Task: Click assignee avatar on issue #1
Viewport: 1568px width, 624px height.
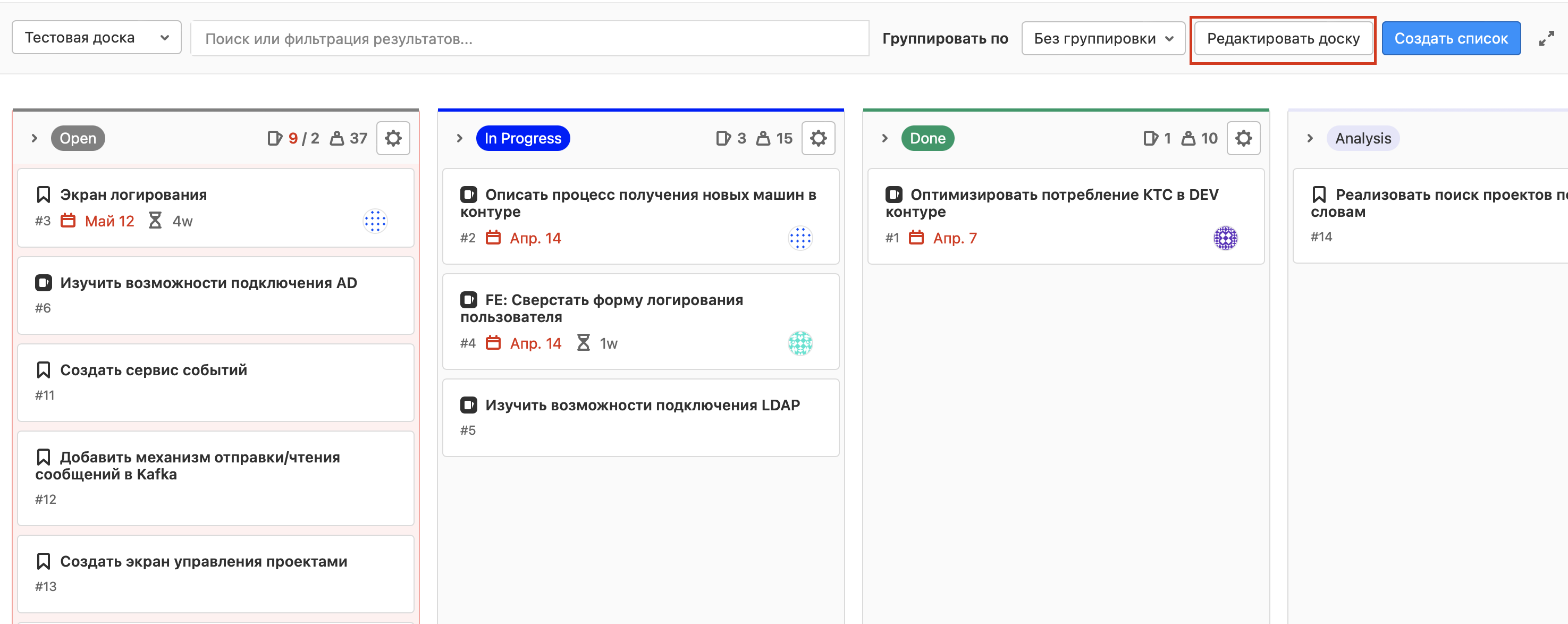Action: 1225,238
